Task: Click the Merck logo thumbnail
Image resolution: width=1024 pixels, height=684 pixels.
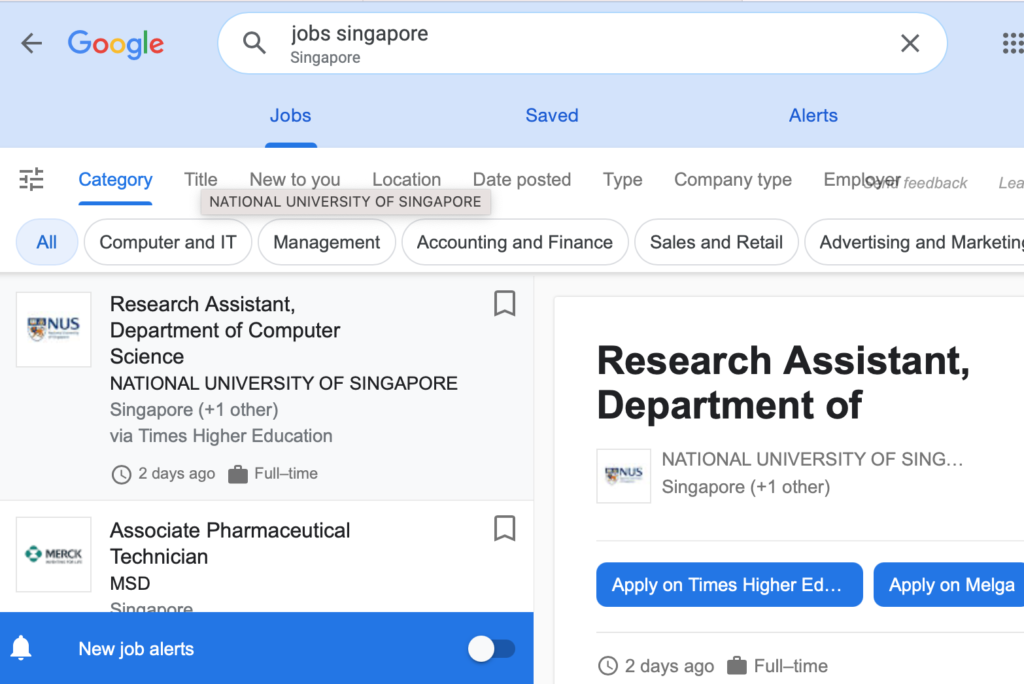Action: [54, 555]
